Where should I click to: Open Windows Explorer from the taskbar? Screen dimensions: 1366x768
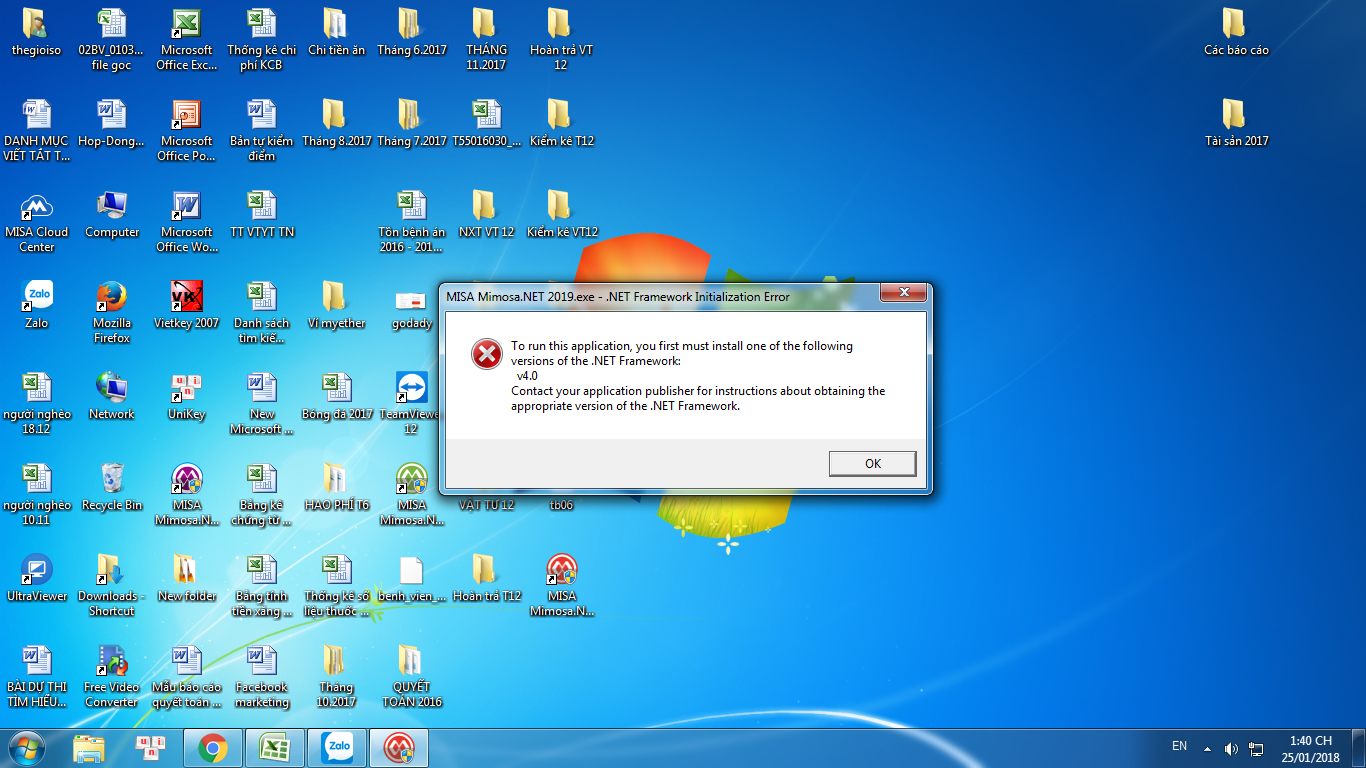click(89, 747)
